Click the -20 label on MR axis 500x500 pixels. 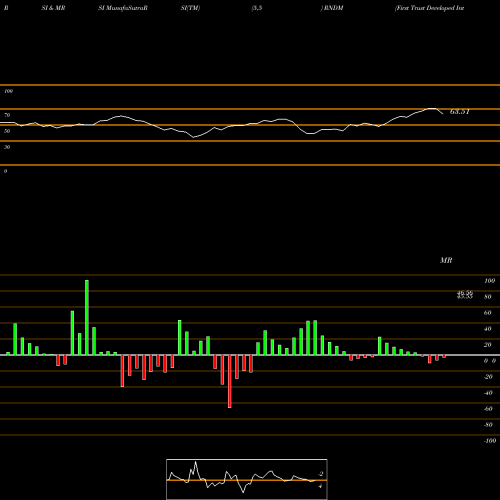pos(488,377)
